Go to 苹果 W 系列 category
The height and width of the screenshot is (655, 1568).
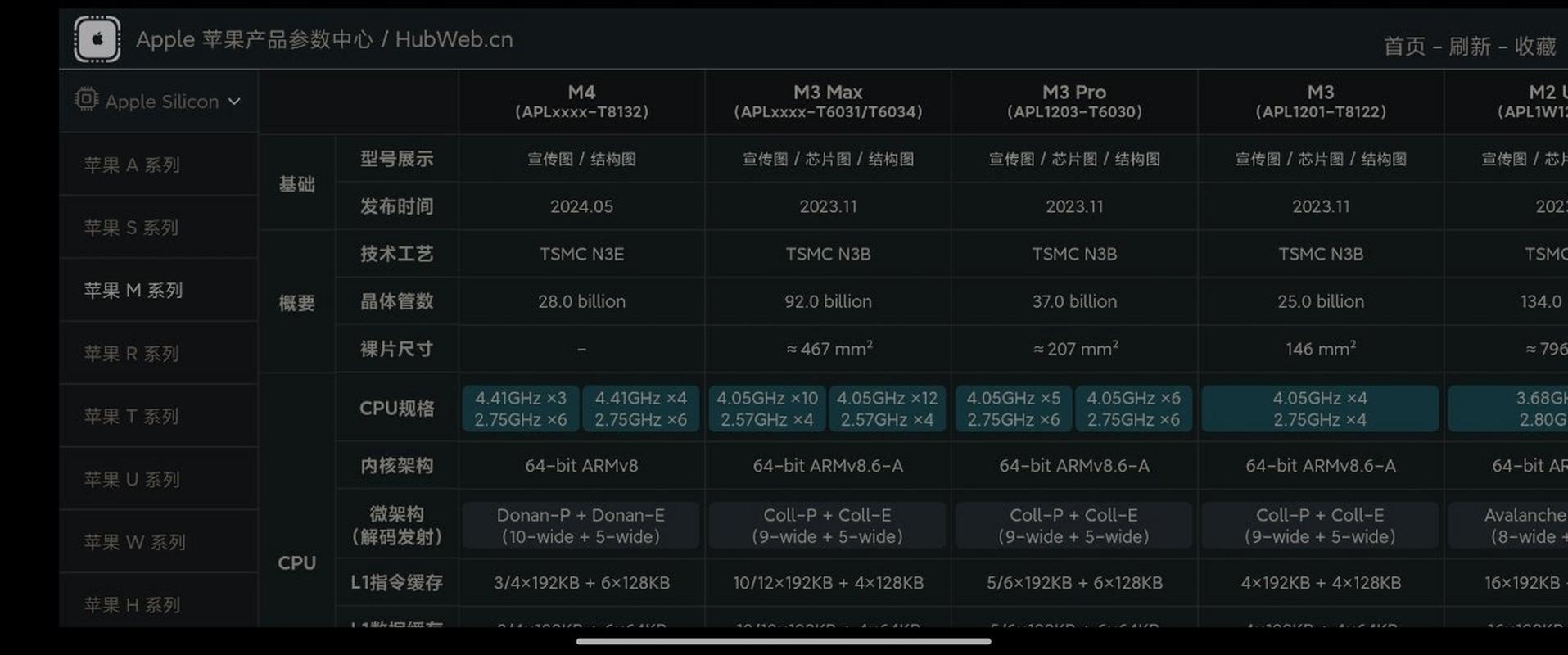(134, 542)
